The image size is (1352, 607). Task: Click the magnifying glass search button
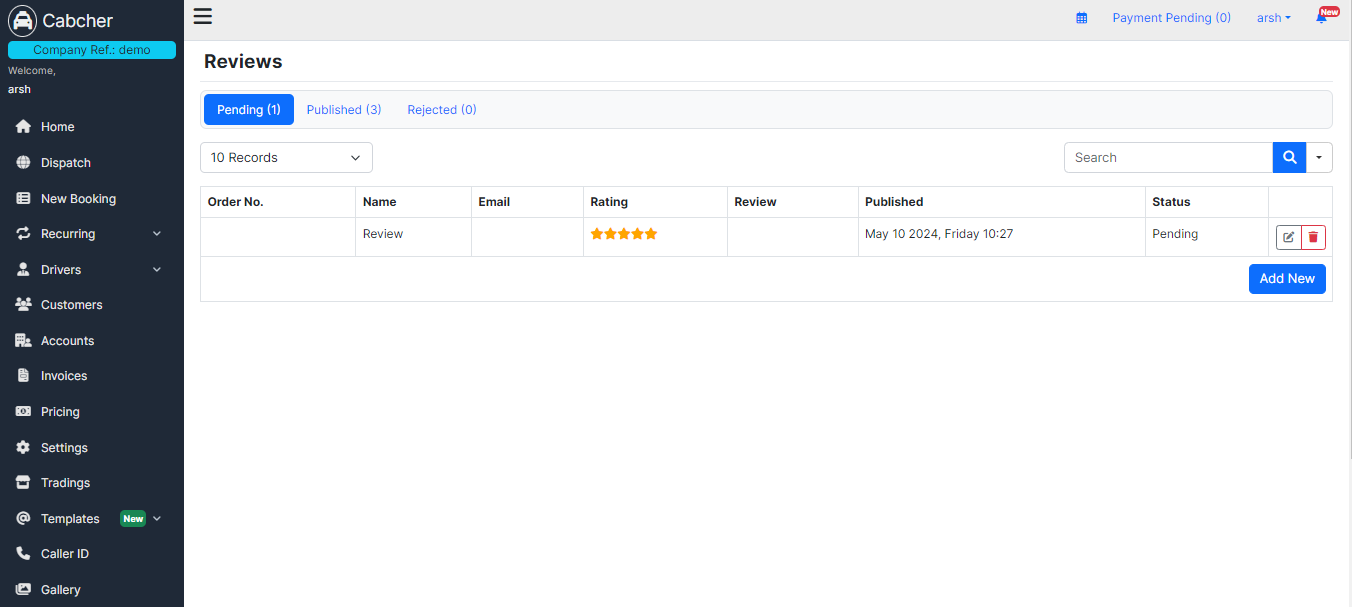coord(1289,157)
